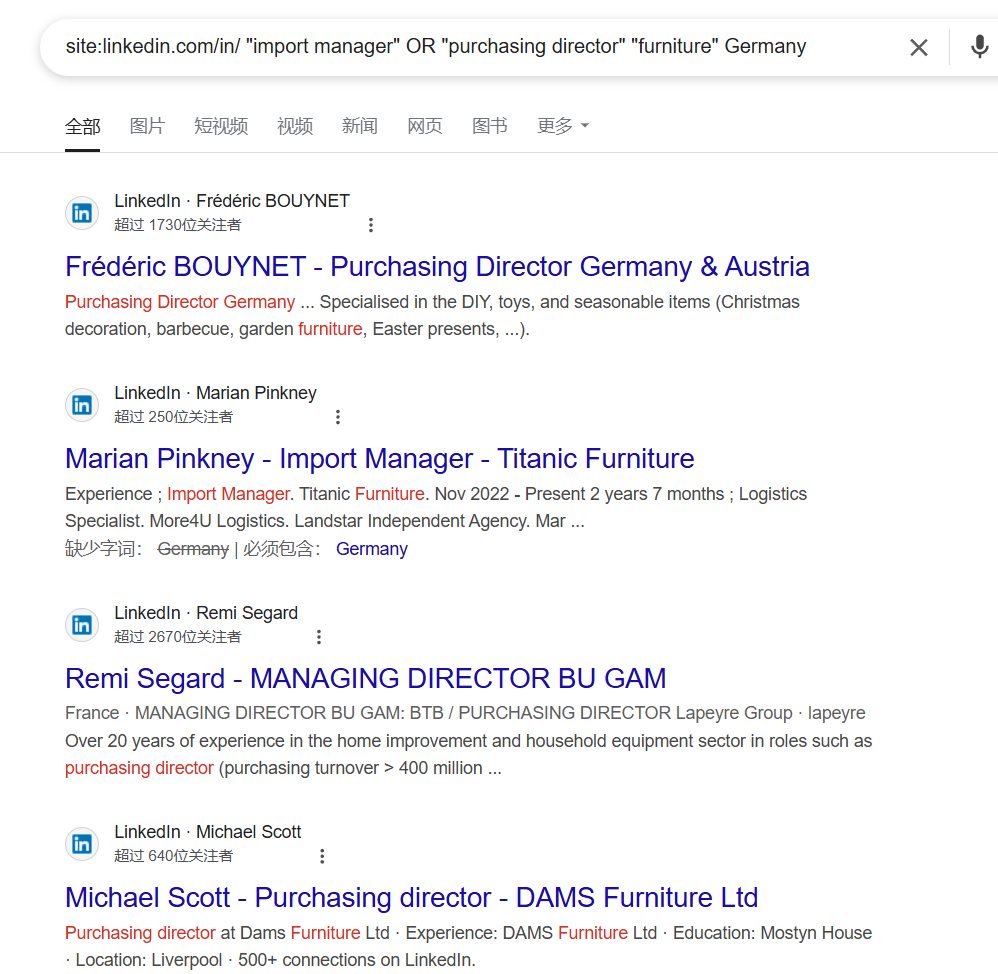Expand the 更多 dropdown menu

tap(563, 126)
